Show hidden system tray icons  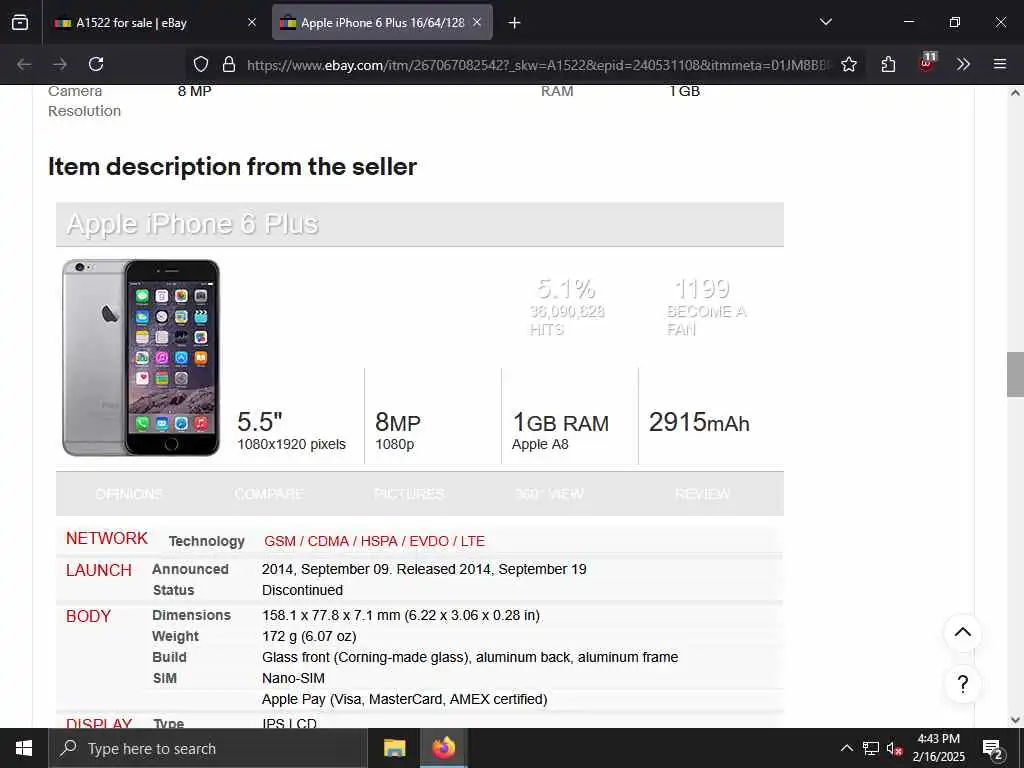pos(846,748)
